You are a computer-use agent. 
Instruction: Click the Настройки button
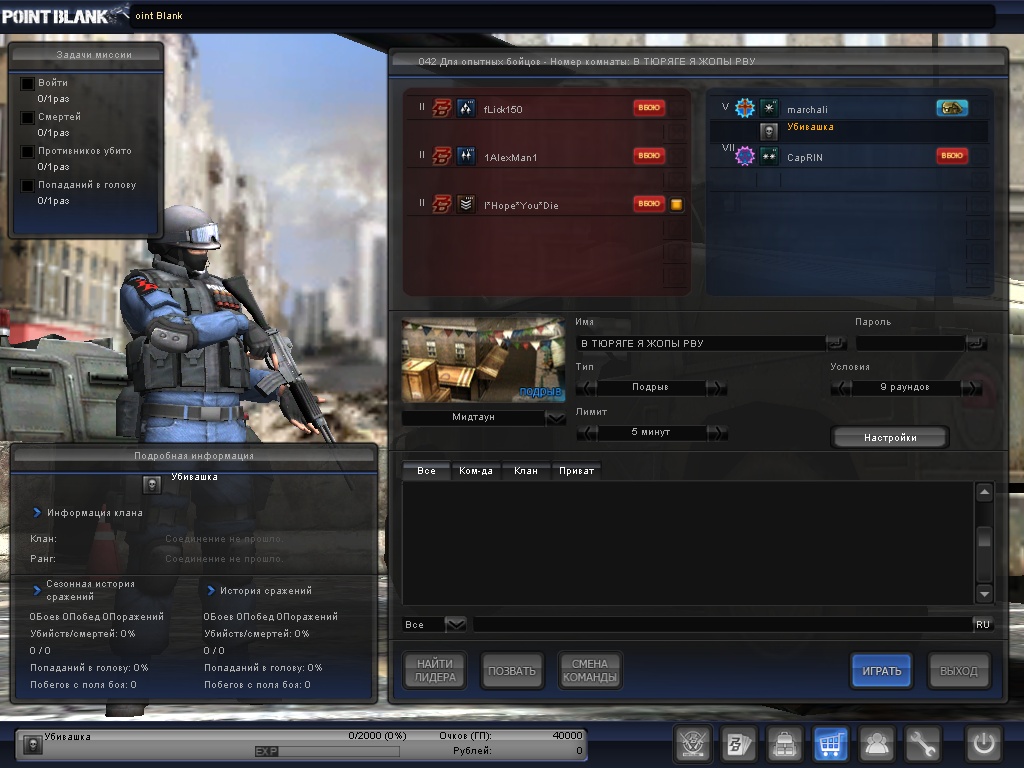click(x=889, y=437)
